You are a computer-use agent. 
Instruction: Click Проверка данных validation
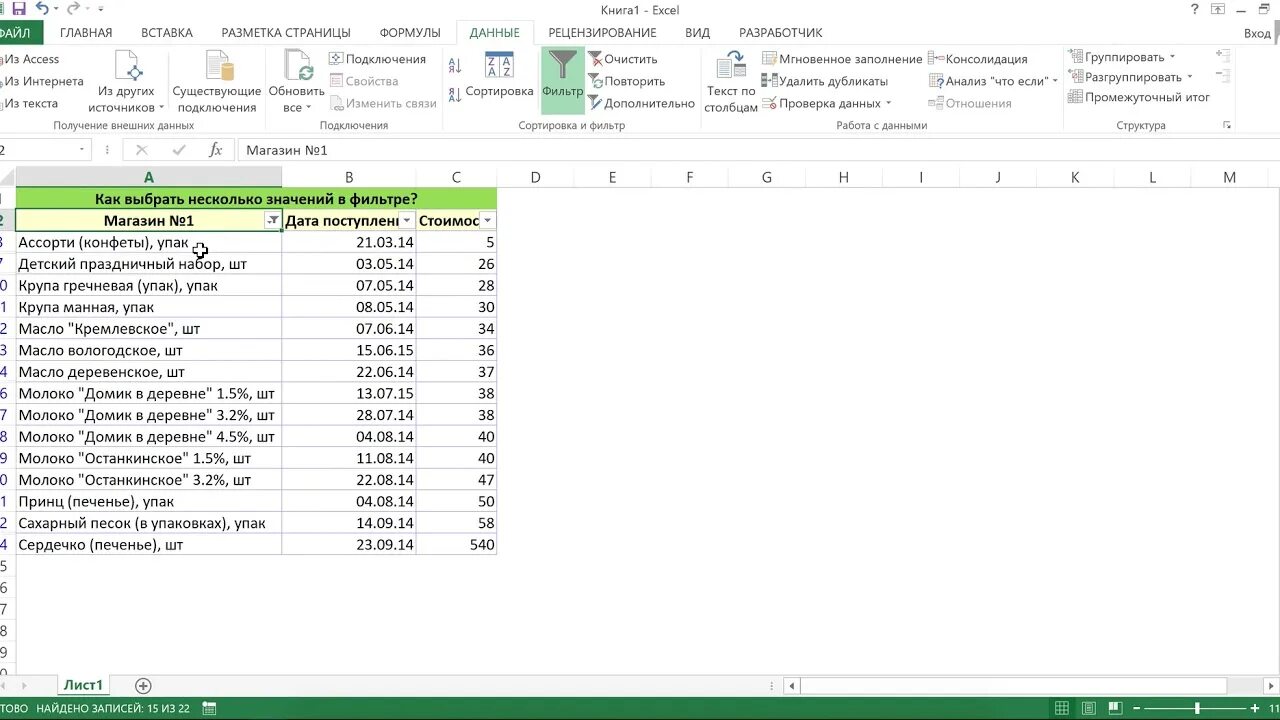click(821, 103)
